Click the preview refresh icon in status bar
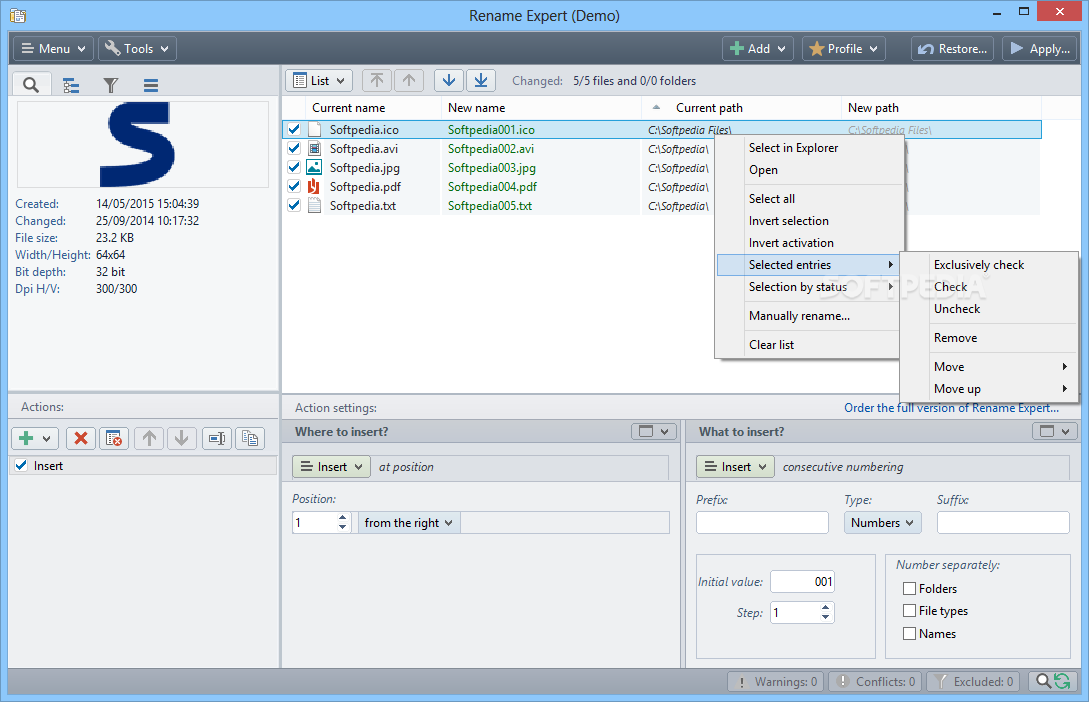Screen dimensions: 1089x702 (x=1053, y=682)
